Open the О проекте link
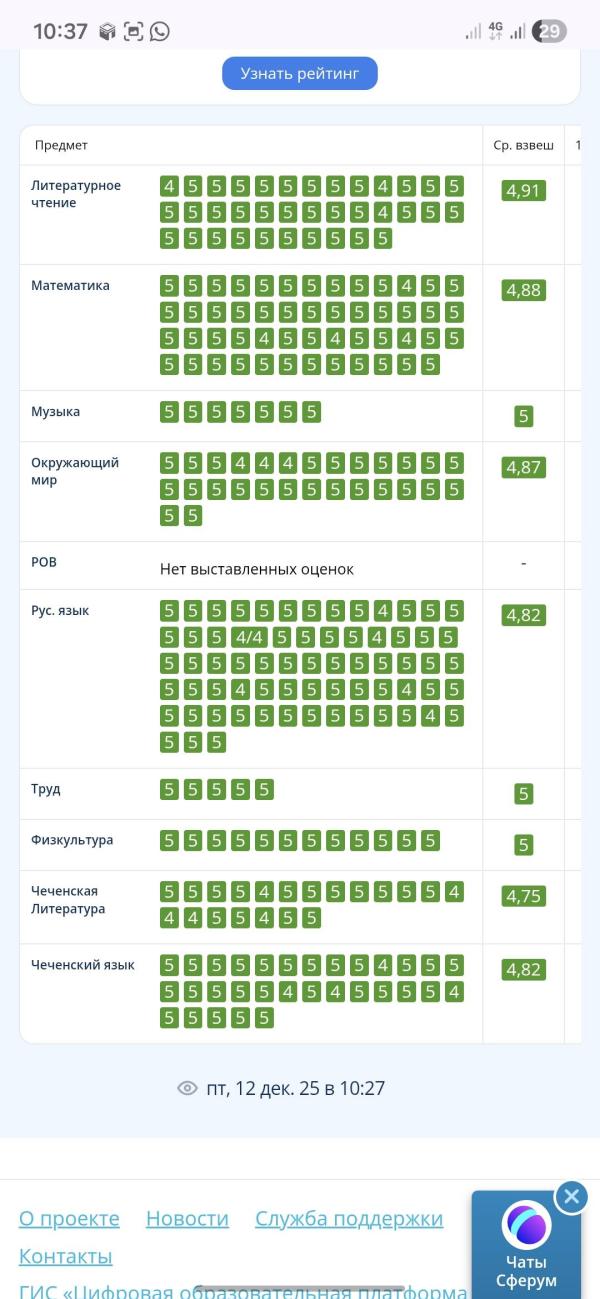The height and width of the screenshot is (1299, 600). [69, 1218]
